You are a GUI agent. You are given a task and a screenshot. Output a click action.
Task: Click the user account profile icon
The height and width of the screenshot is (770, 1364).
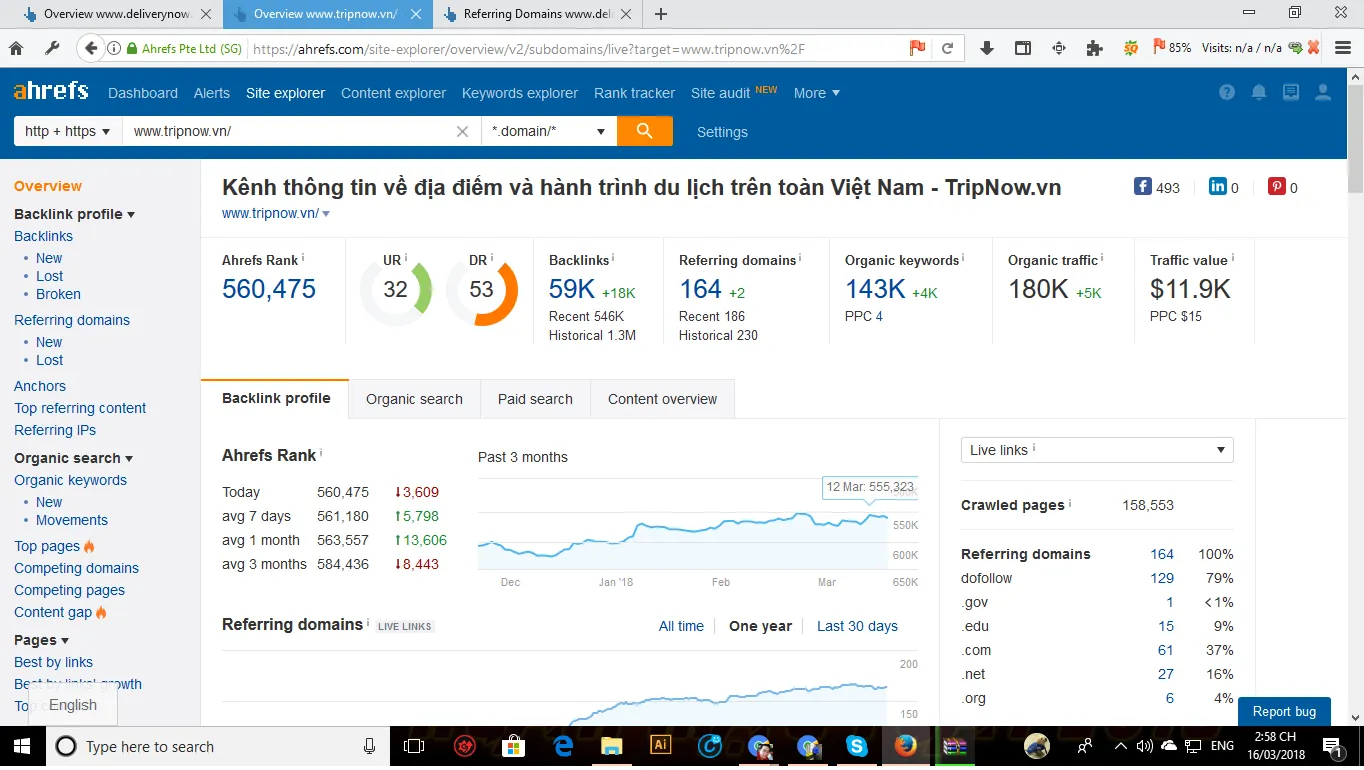coord(1322,93)
